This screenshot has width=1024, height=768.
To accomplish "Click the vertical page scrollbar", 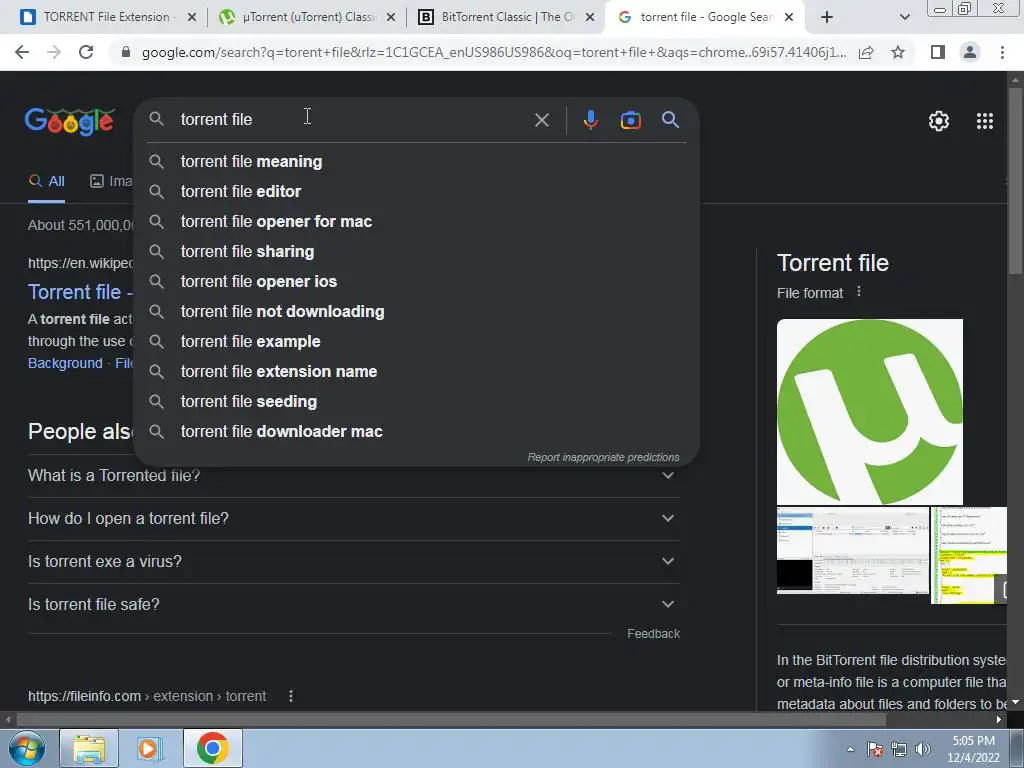I will point(1015,180).
